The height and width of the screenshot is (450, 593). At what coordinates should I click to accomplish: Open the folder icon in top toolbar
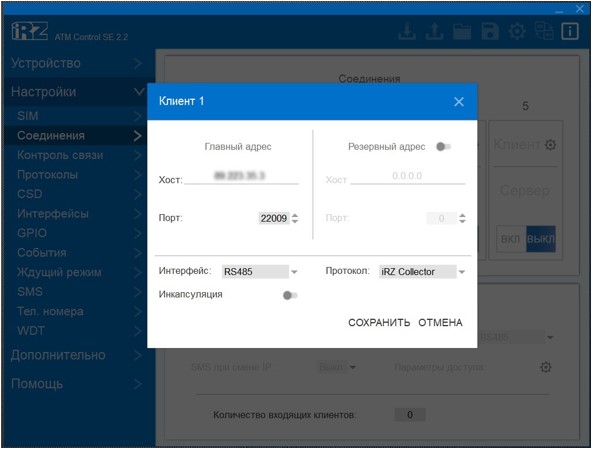(462, 31)
